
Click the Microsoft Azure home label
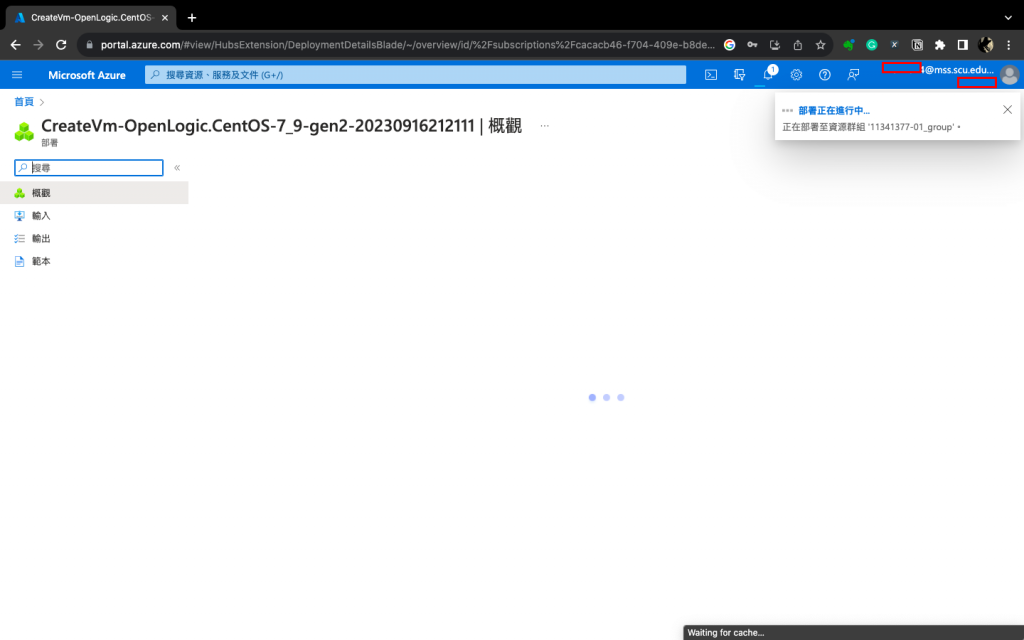coord(87,75)
